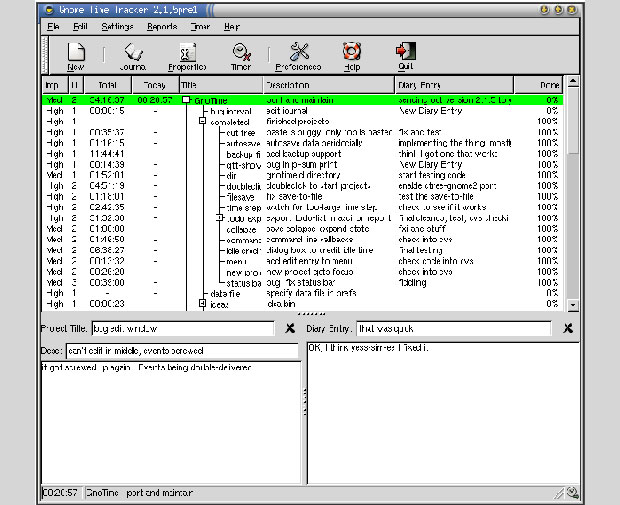
Task: Click the project list vertical scrollbar thumb
Action: (573, 121)
